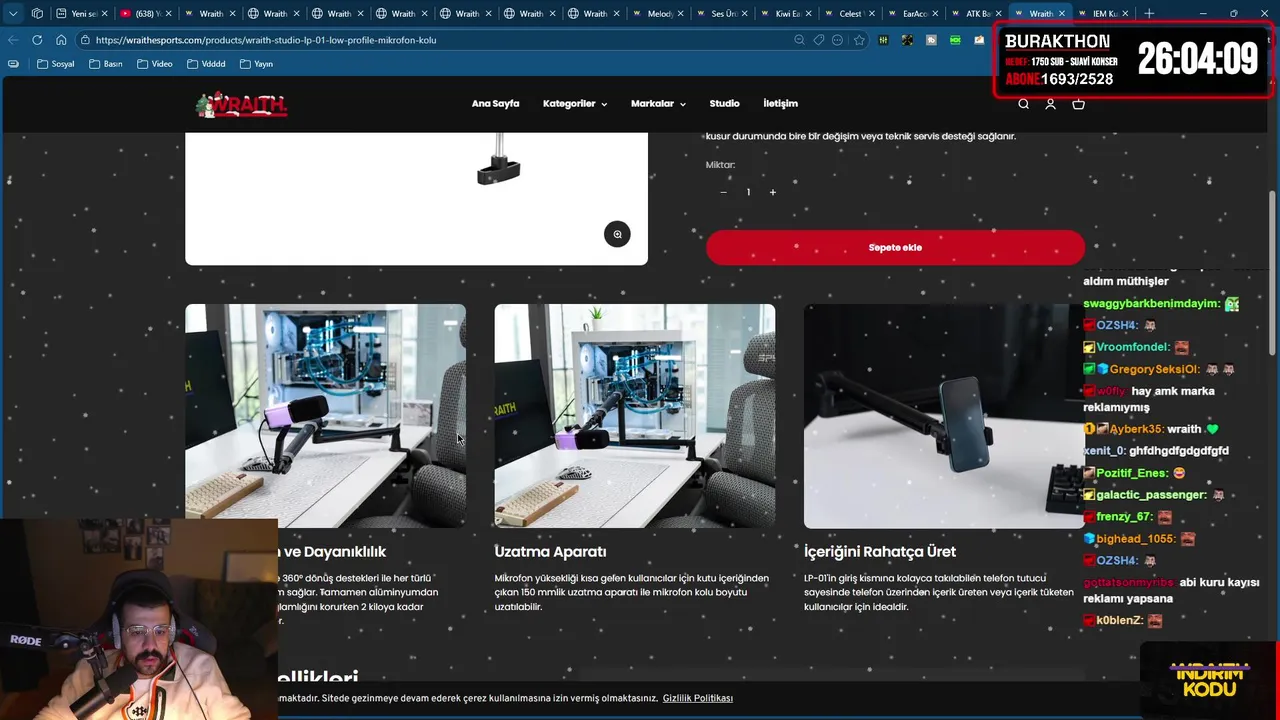Switch to the Melody tab
Viewport: 1280px width, 720px height.
(660, 14)
